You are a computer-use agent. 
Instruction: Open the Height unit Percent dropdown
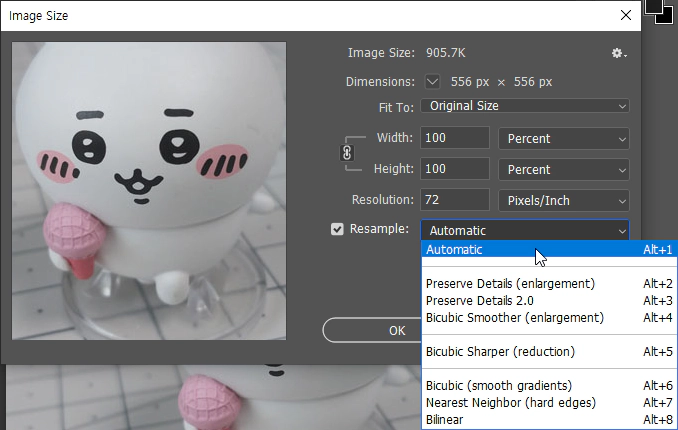564,170
